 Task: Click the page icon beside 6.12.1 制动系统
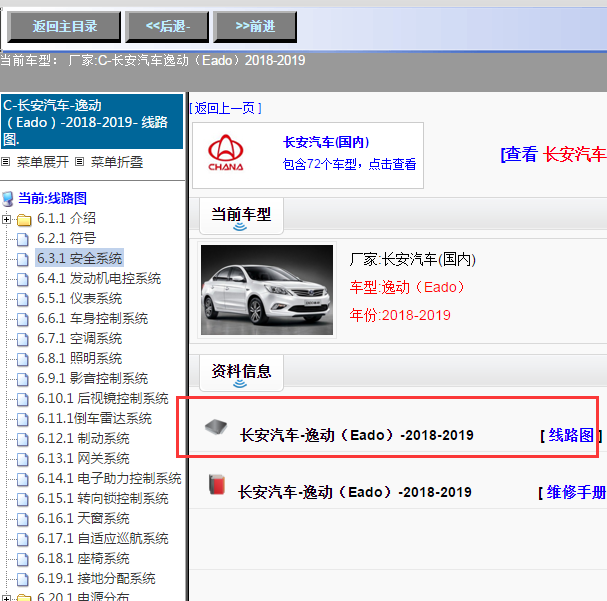[x=23, y=440]
